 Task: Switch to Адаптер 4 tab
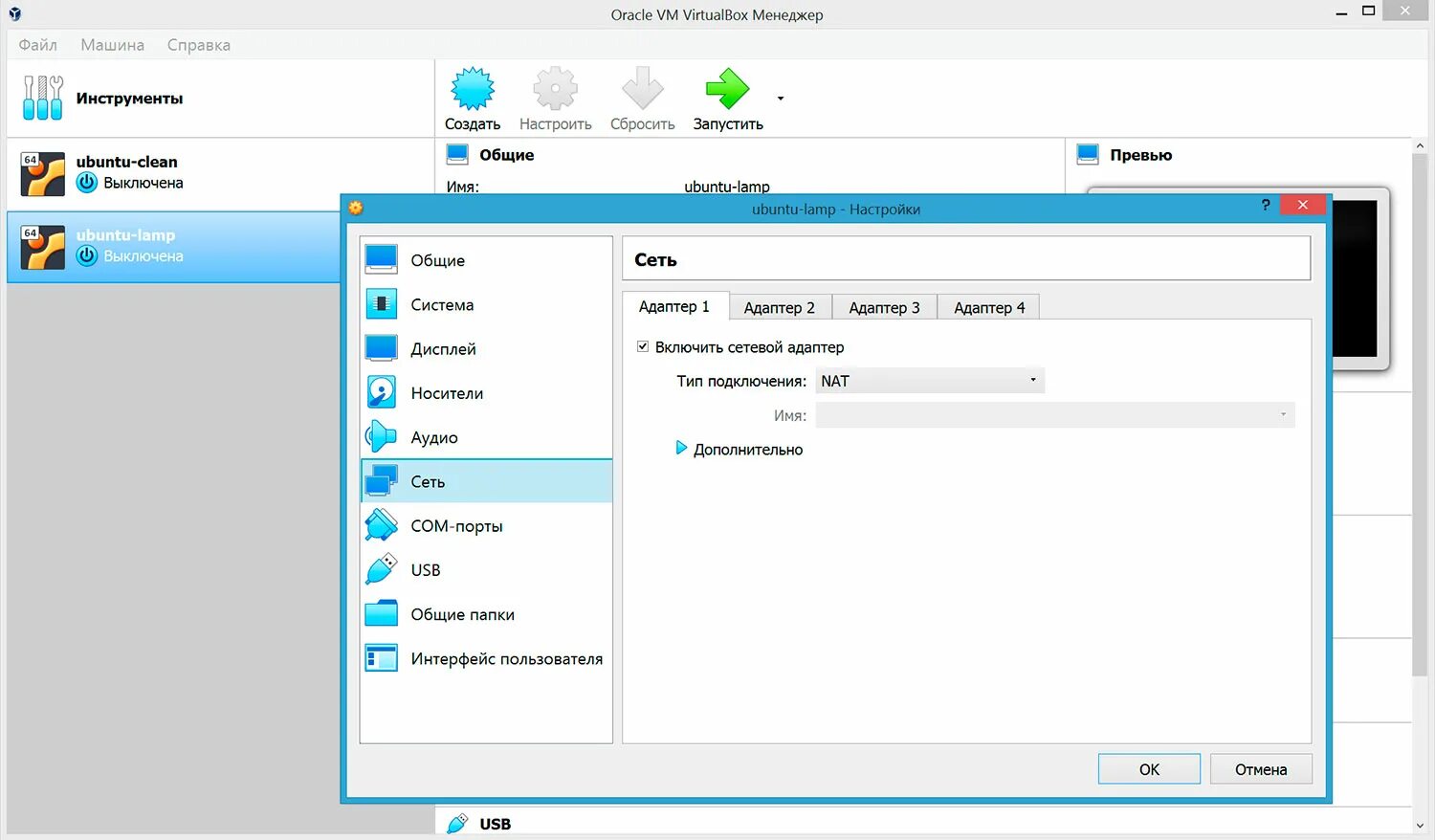(989, 307)
